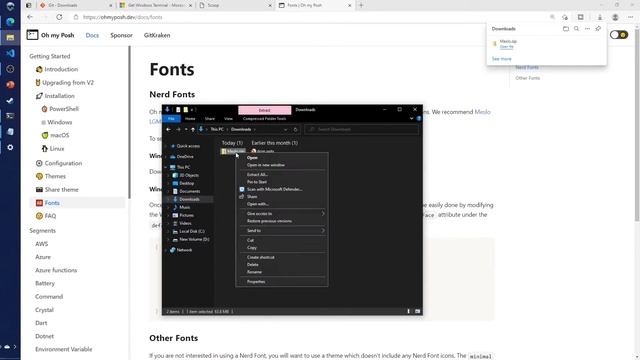Choose Delete in context menu
640x360 pixels.
coord(281,264)
